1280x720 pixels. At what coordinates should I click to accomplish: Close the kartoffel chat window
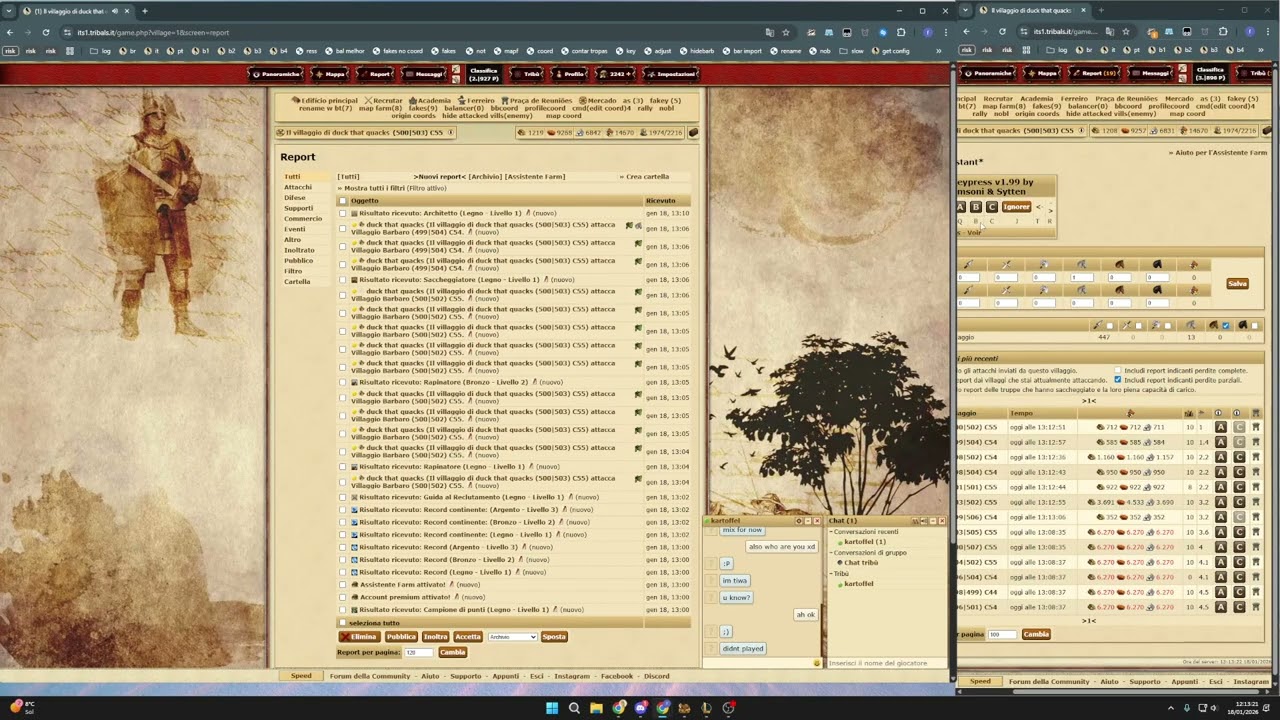point(817,521)
